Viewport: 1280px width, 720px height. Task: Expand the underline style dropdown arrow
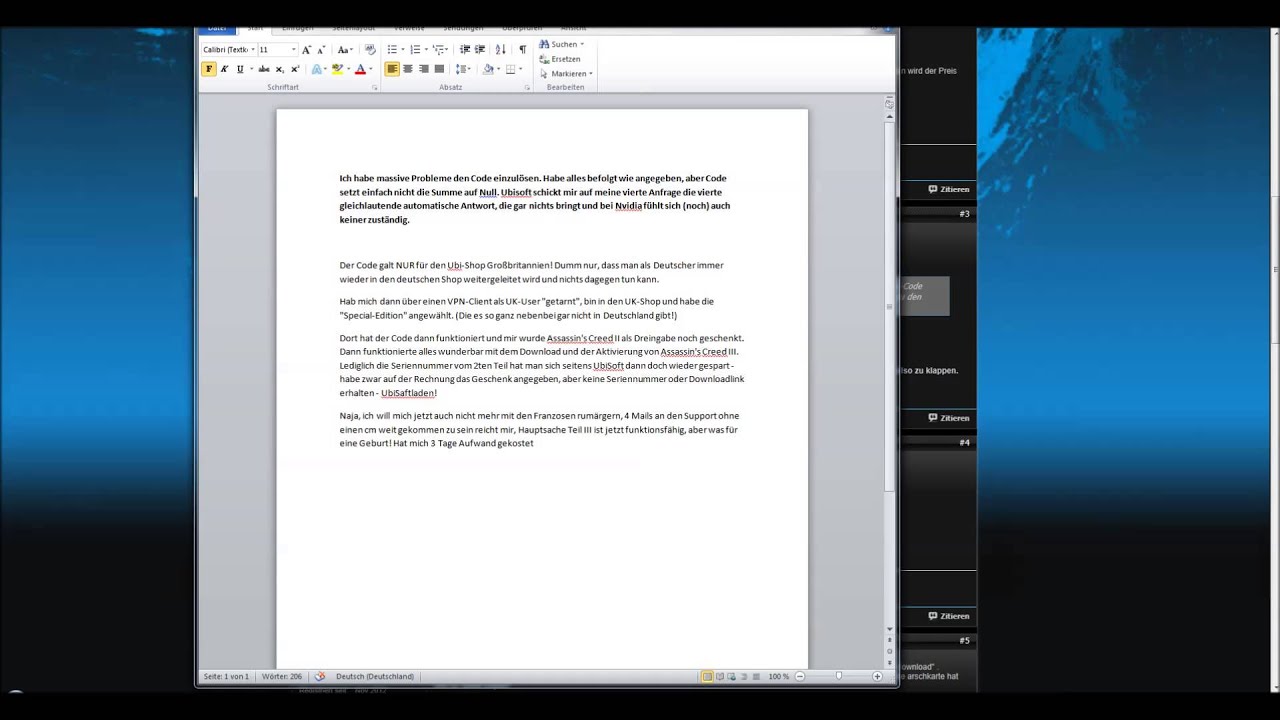[x=250, y=69]
